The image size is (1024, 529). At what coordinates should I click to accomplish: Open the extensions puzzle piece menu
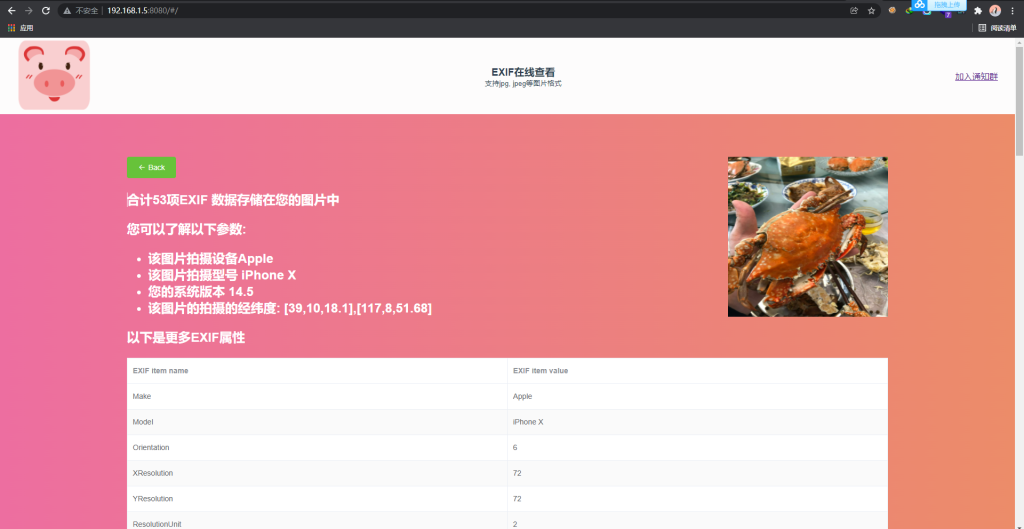(x=978, y=10)
